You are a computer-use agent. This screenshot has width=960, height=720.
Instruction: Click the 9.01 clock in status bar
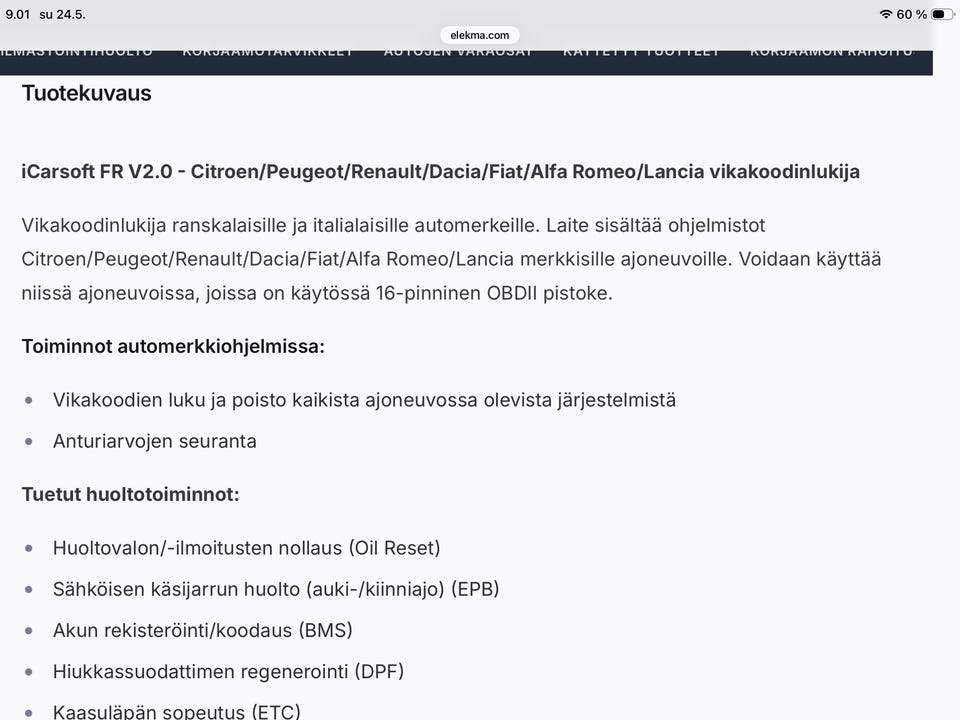pos(18,14)
